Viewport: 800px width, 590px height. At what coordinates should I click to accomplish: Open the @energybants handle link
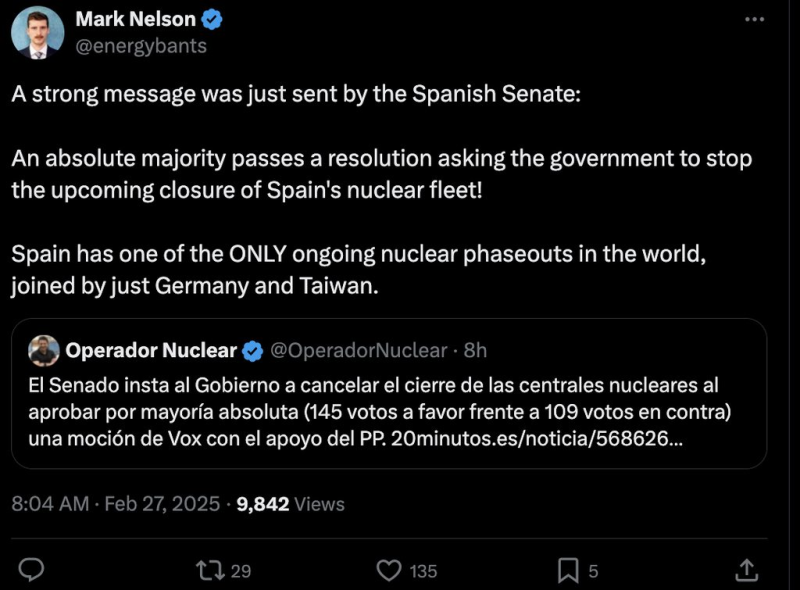142,44
